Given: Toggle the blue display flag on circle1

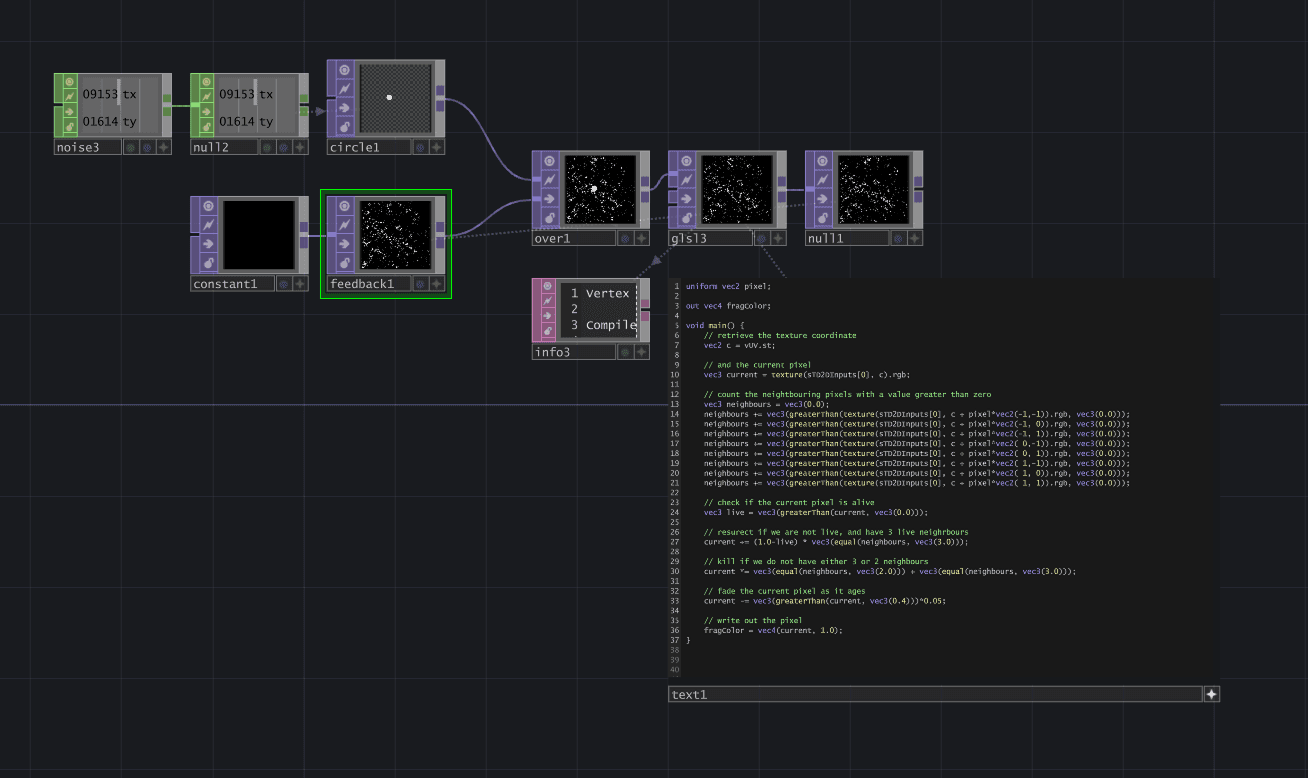Looking at the screenshot, I should (x=420, y=147).
